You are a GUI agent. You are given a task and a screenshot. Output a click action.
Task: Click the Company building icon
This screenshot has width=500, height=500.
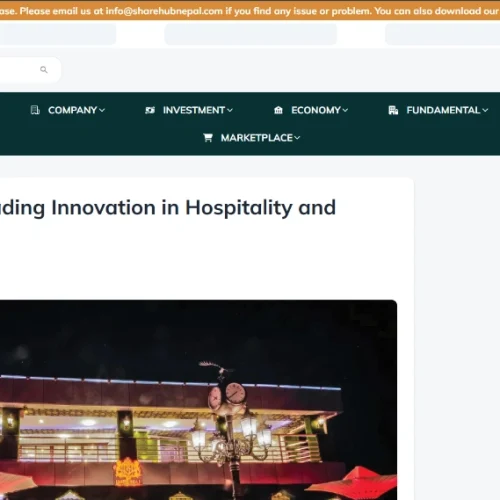35,110
